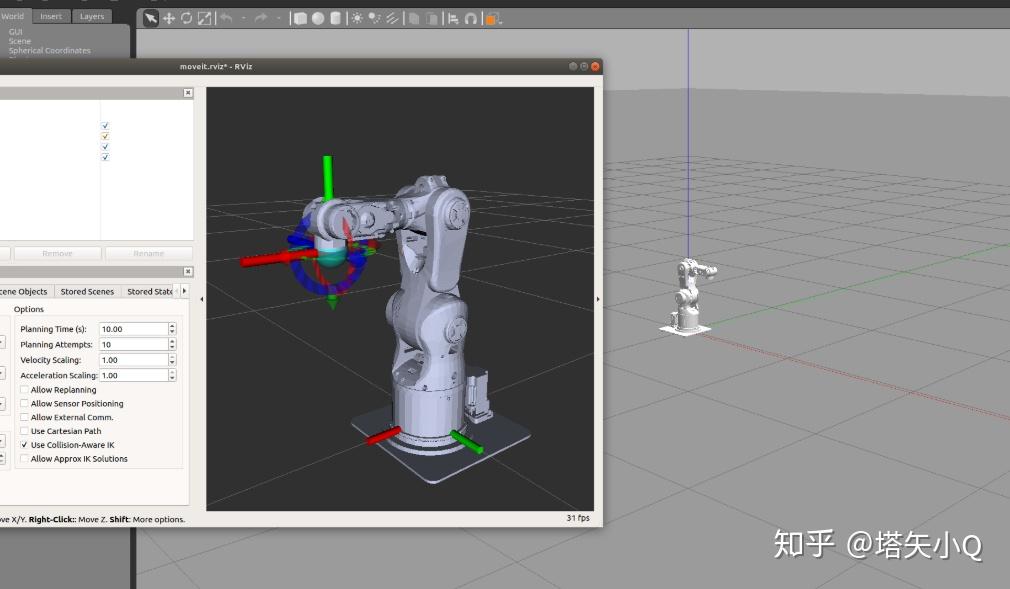Click the Velocity Scaling input field
The image size is (1010, 589).
(133, 360)
